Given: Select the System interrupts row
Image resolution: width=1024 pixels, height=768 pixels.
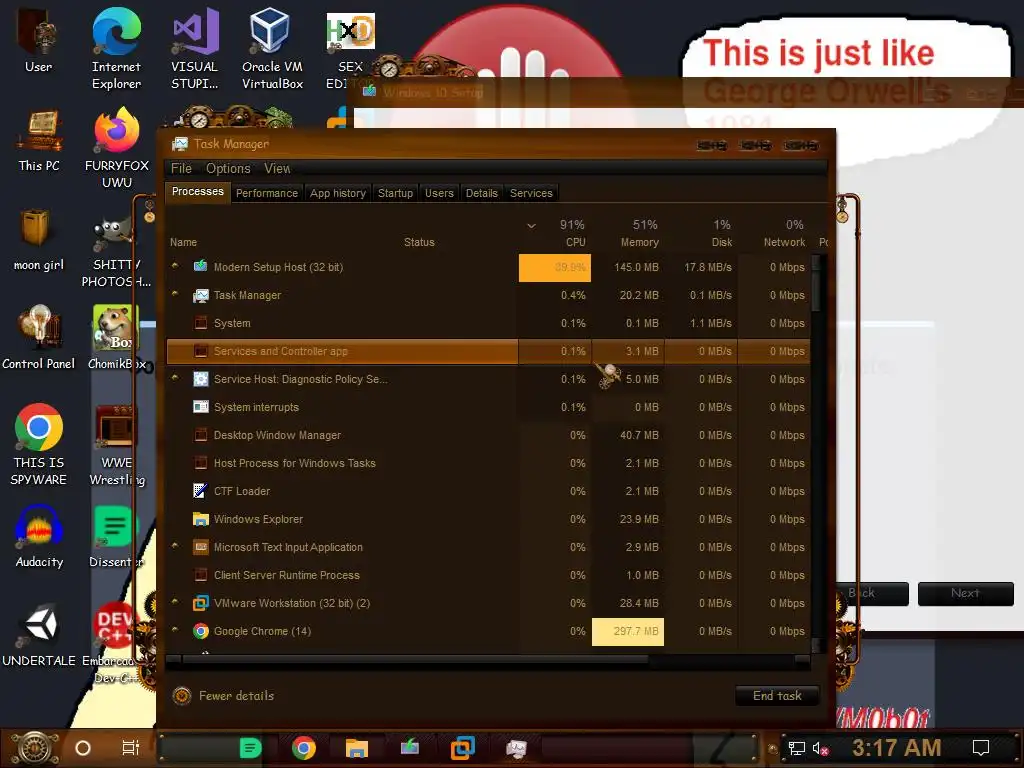Looking at the screenshot, I should 488,407.
